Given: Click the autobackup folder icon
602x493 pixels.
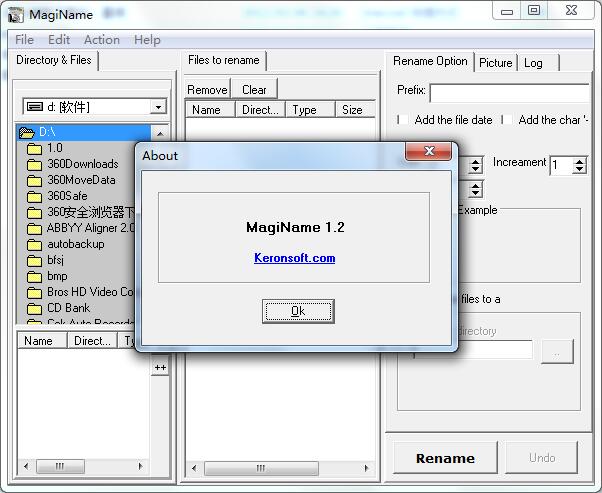Looking at the screenshot, I should coord(34,245).
